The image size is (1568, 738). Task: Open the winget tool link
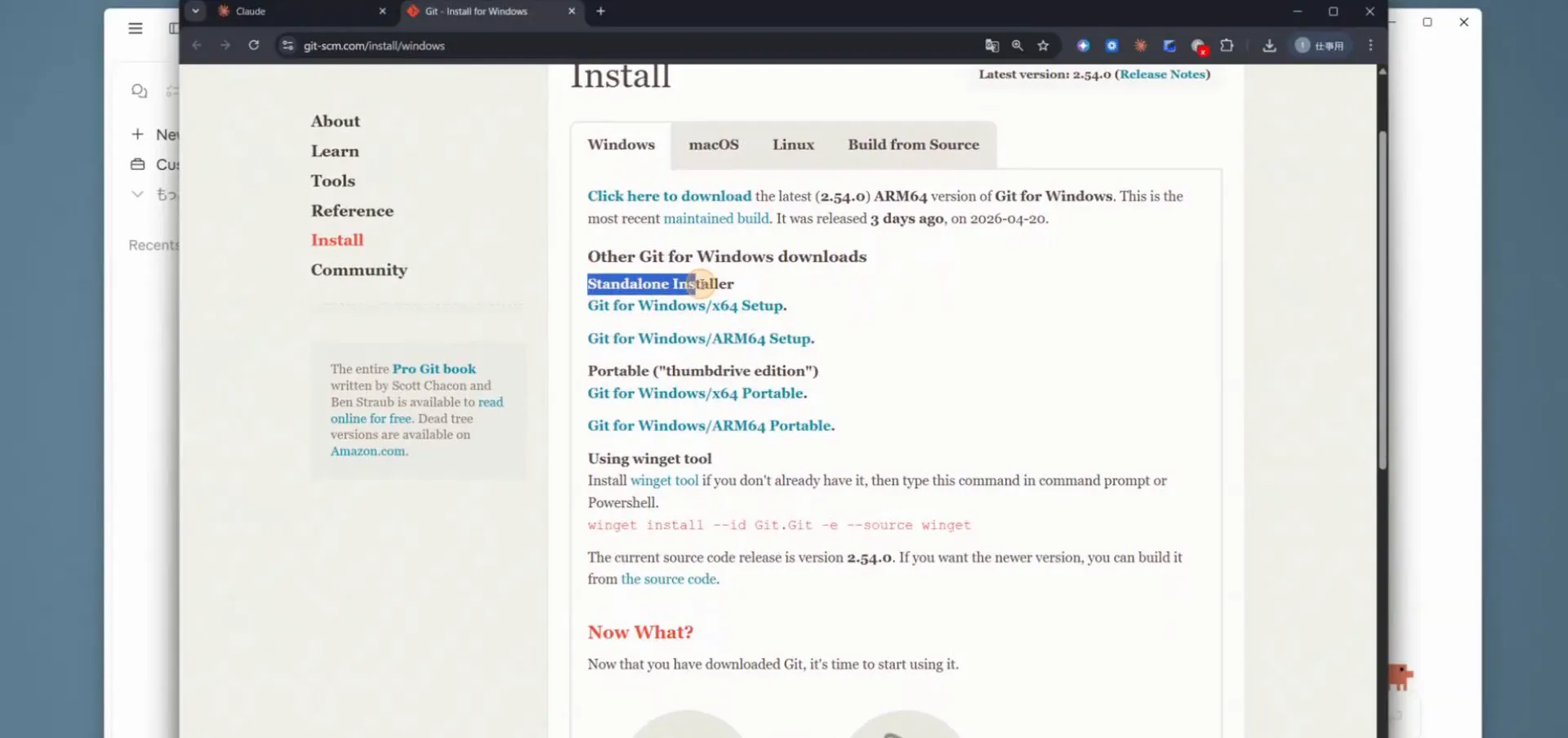664,481
